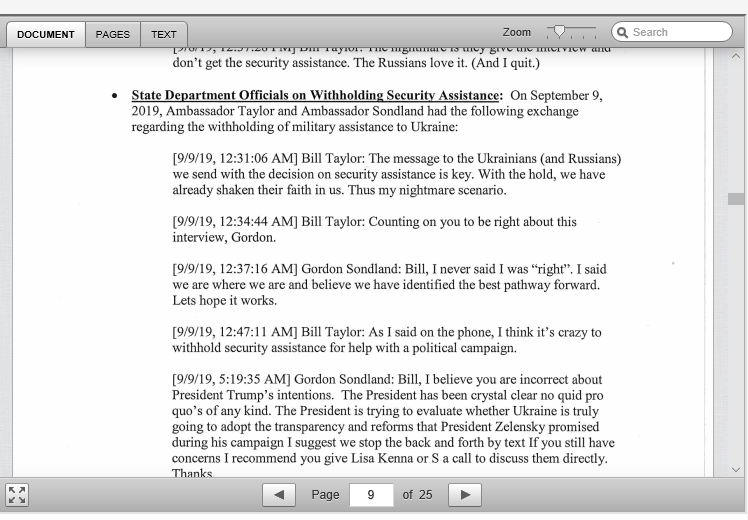Toggle fullscreen expand icon
Image resolution: width=748 pixels, height=520 pixels.
tap(17, 495)
